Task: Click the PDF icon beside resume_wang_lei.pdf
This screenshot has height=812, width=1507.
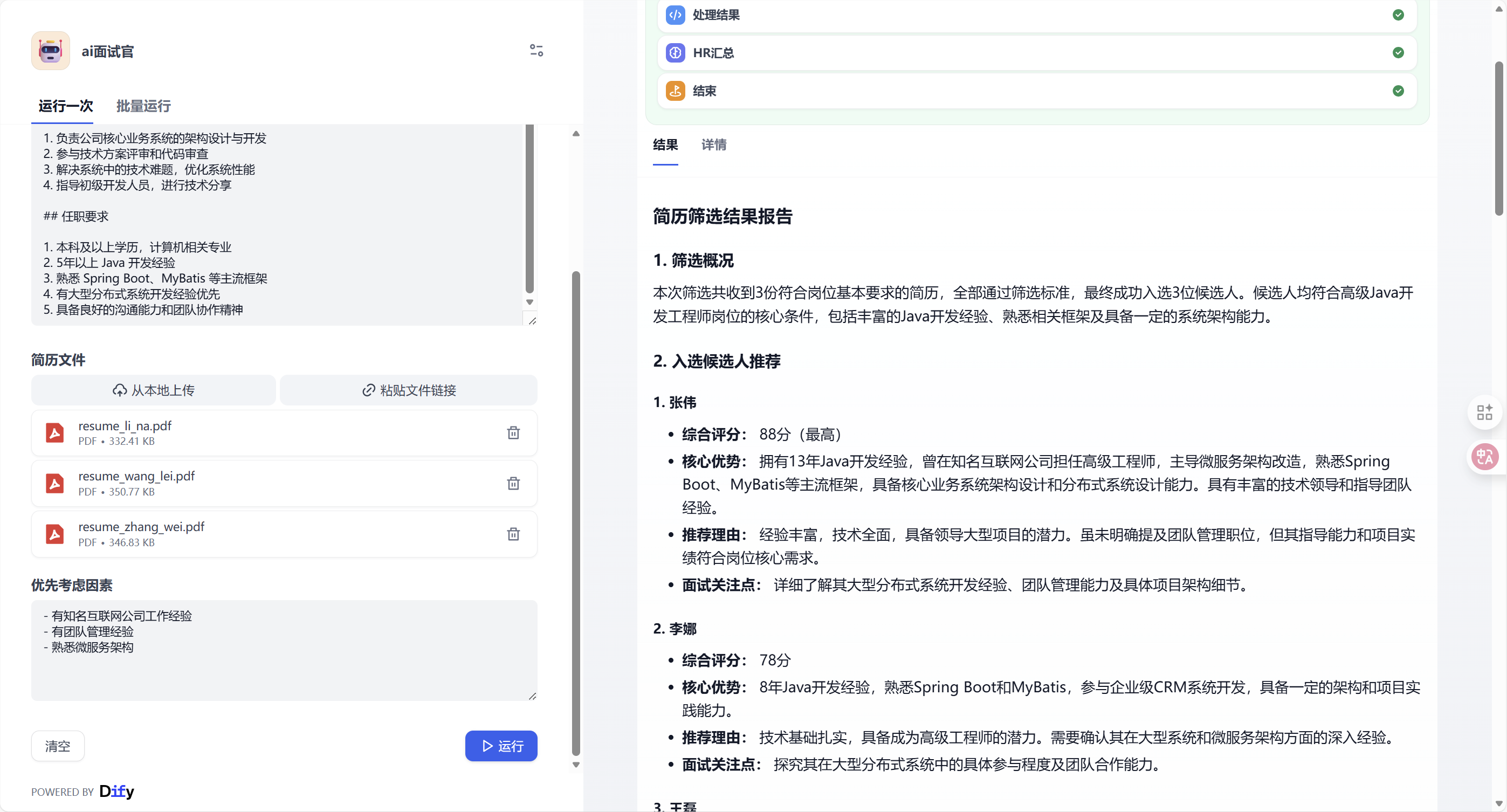Action: (x=54, y=483)
